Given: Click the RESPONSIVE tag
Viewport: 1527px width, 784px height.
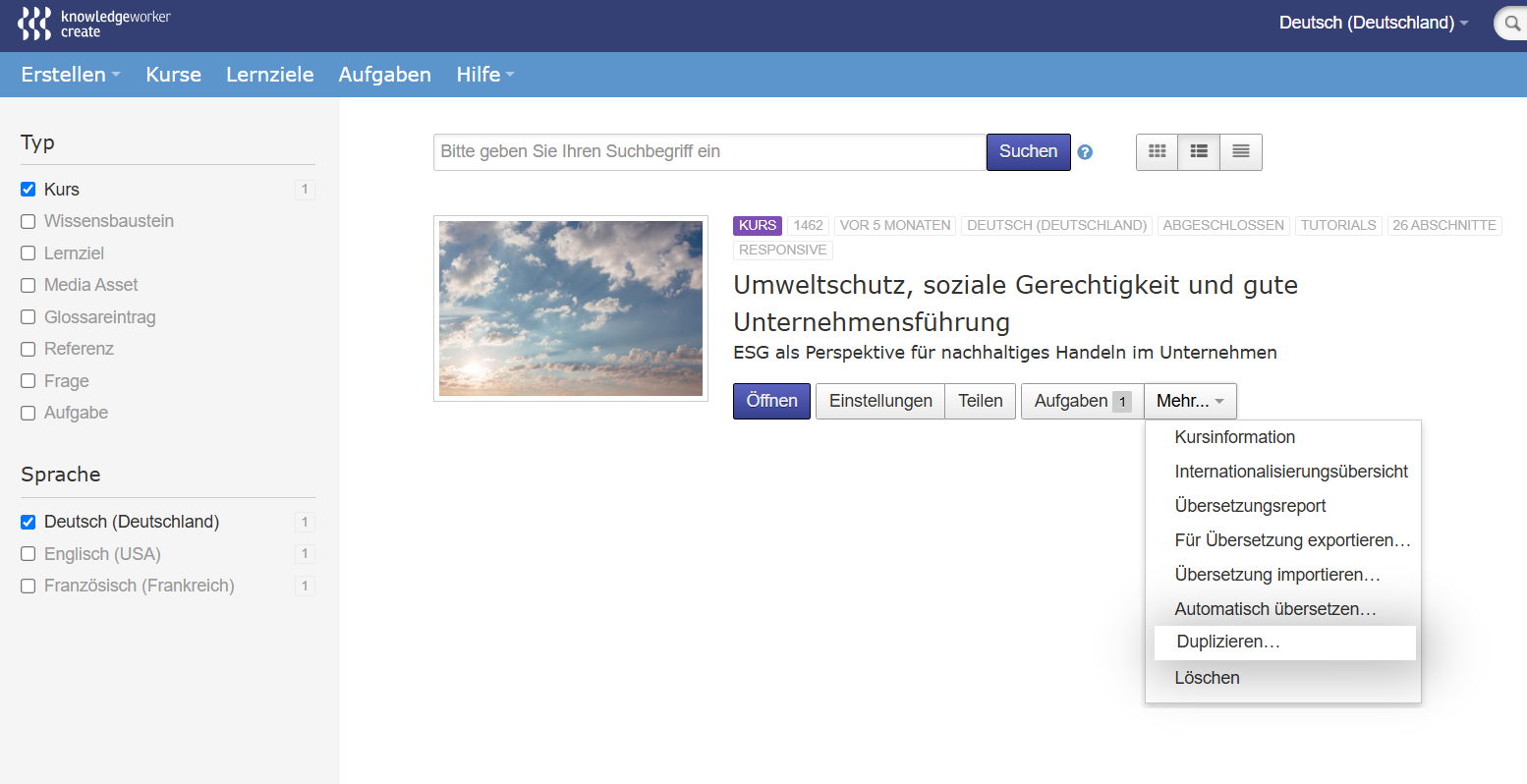Looking at the screenshot, I should pyautogui.click(x=783, y=250).
